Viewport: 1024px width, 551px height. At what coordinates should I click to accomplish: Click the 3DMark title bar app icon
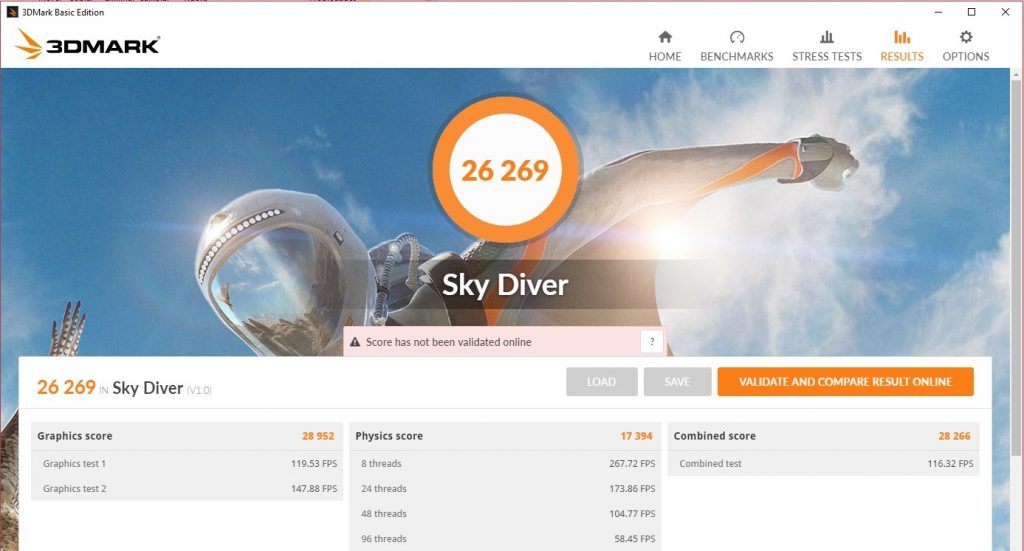pos(12,12)
